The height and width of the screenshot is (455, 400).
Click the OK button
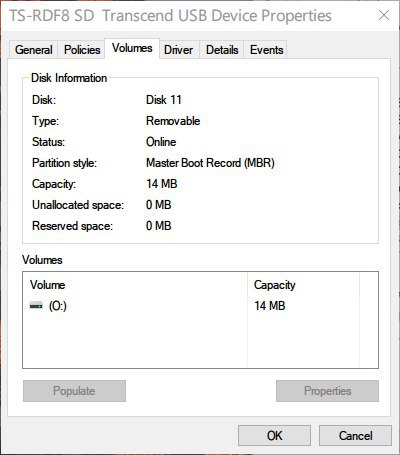[274, 435]
